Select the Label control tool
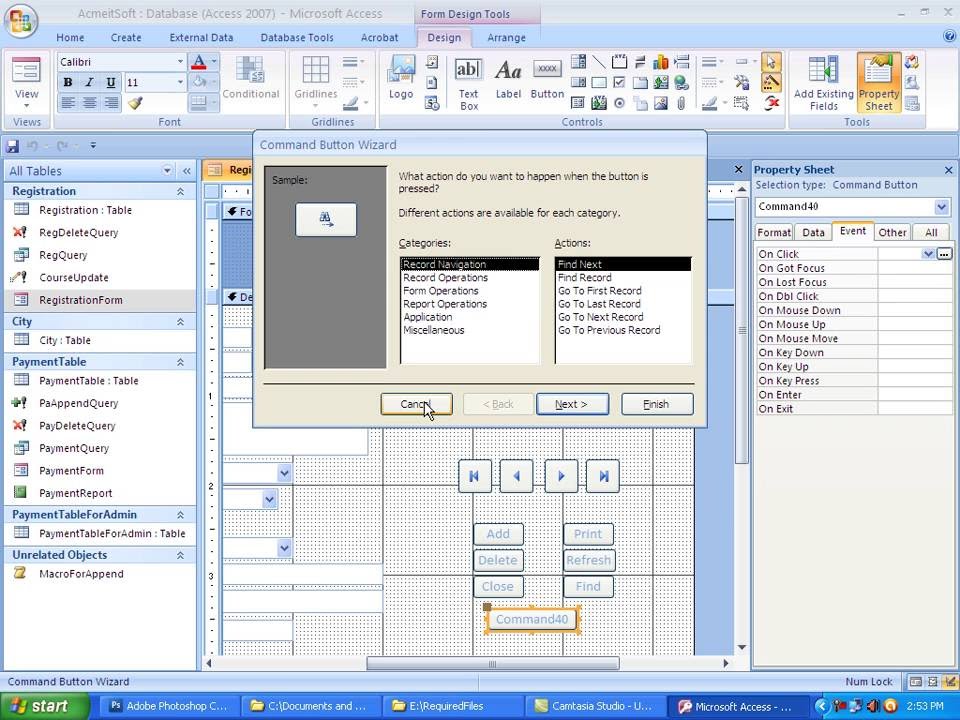 (x=508, y=78)
